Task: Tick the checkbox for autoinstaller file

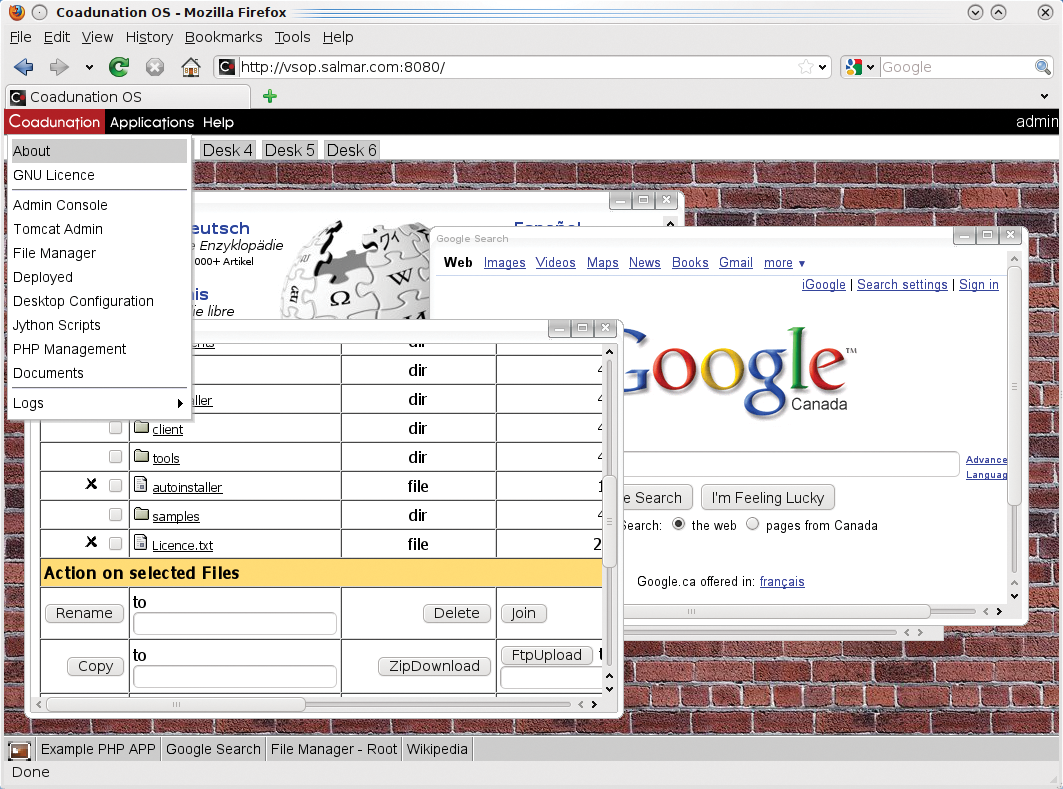Action: 115,485
